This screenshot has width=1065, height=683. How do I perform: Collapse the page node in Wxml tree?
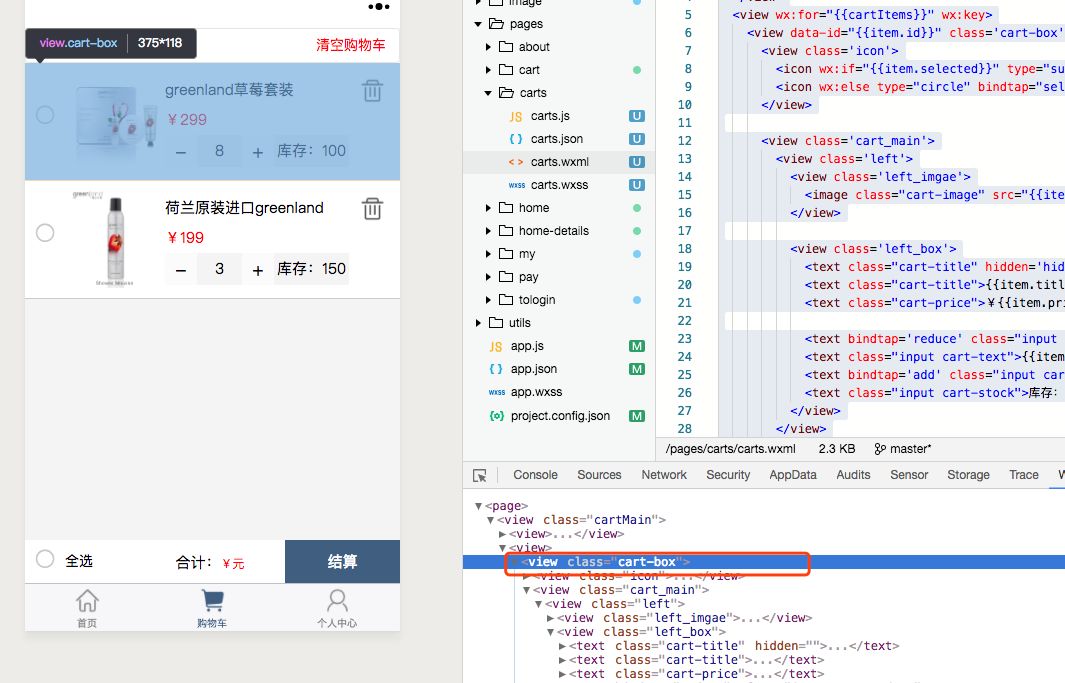coord(478,506)
